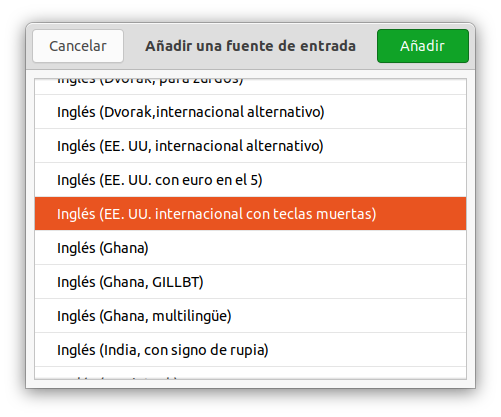Select the English layout with euro on 5

pyautogui.click(x=250, y=180)
